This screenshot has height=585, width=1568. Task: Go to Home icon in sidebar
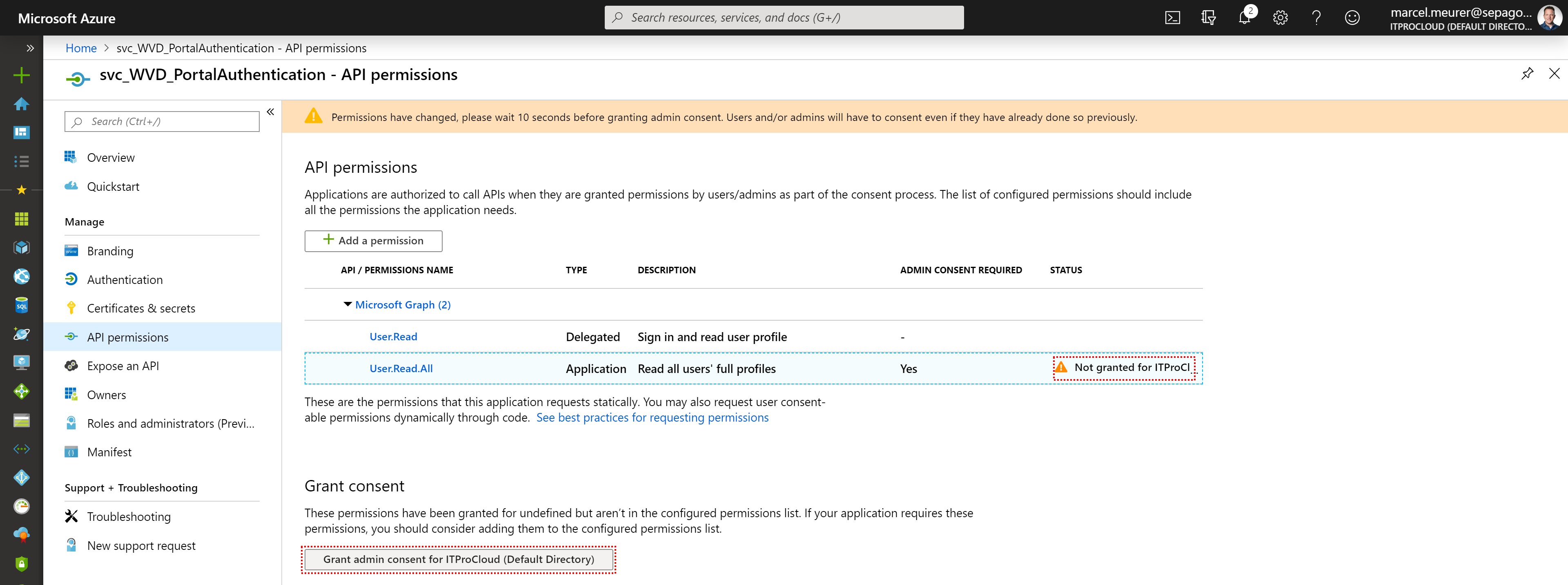pos(21,104)
